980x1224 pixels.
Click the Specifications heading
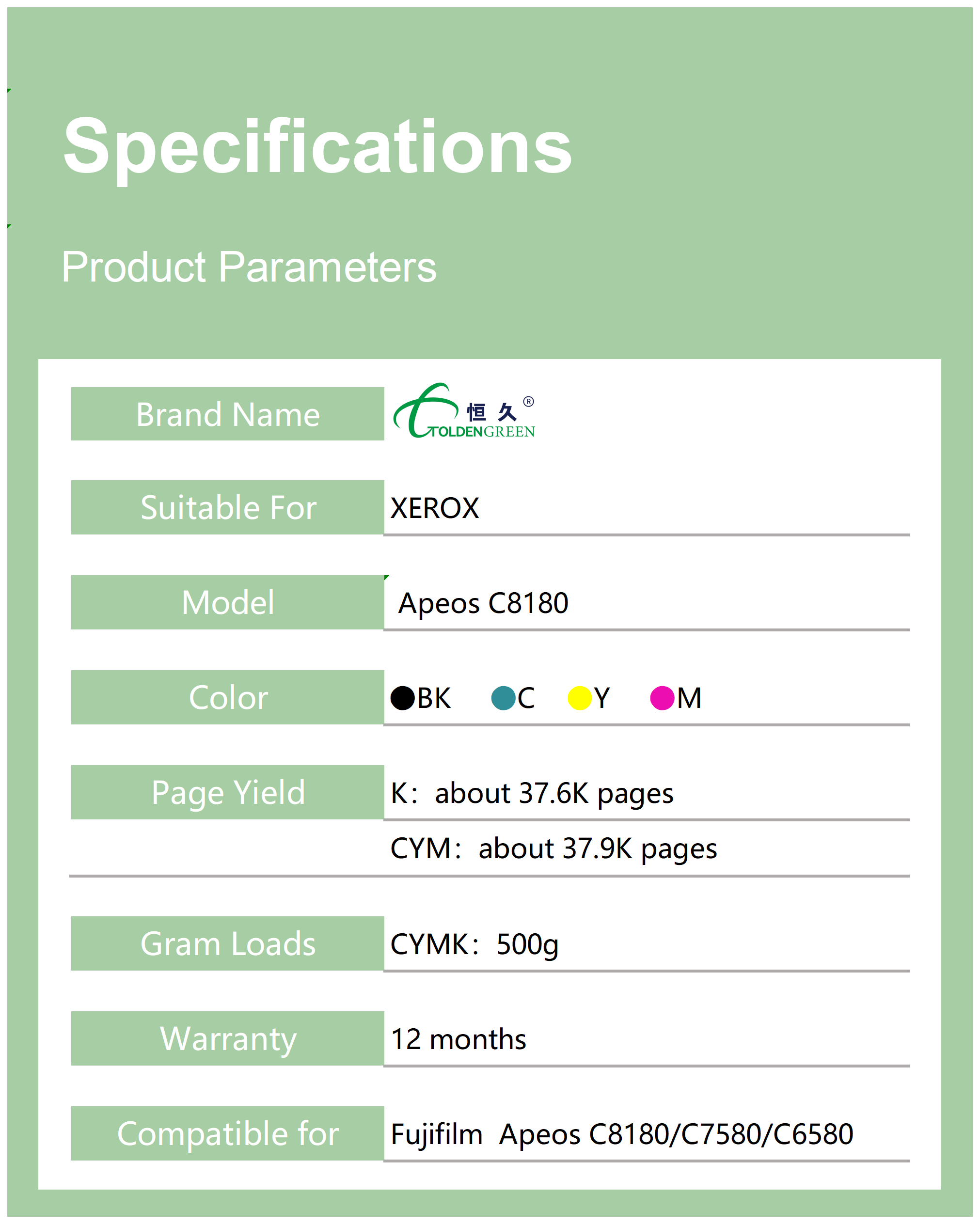pyautogui.click(x=317, y=146)
